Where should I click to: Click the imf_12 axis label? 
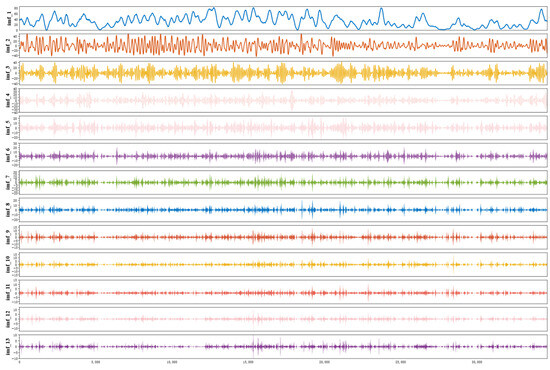(9, 319)
